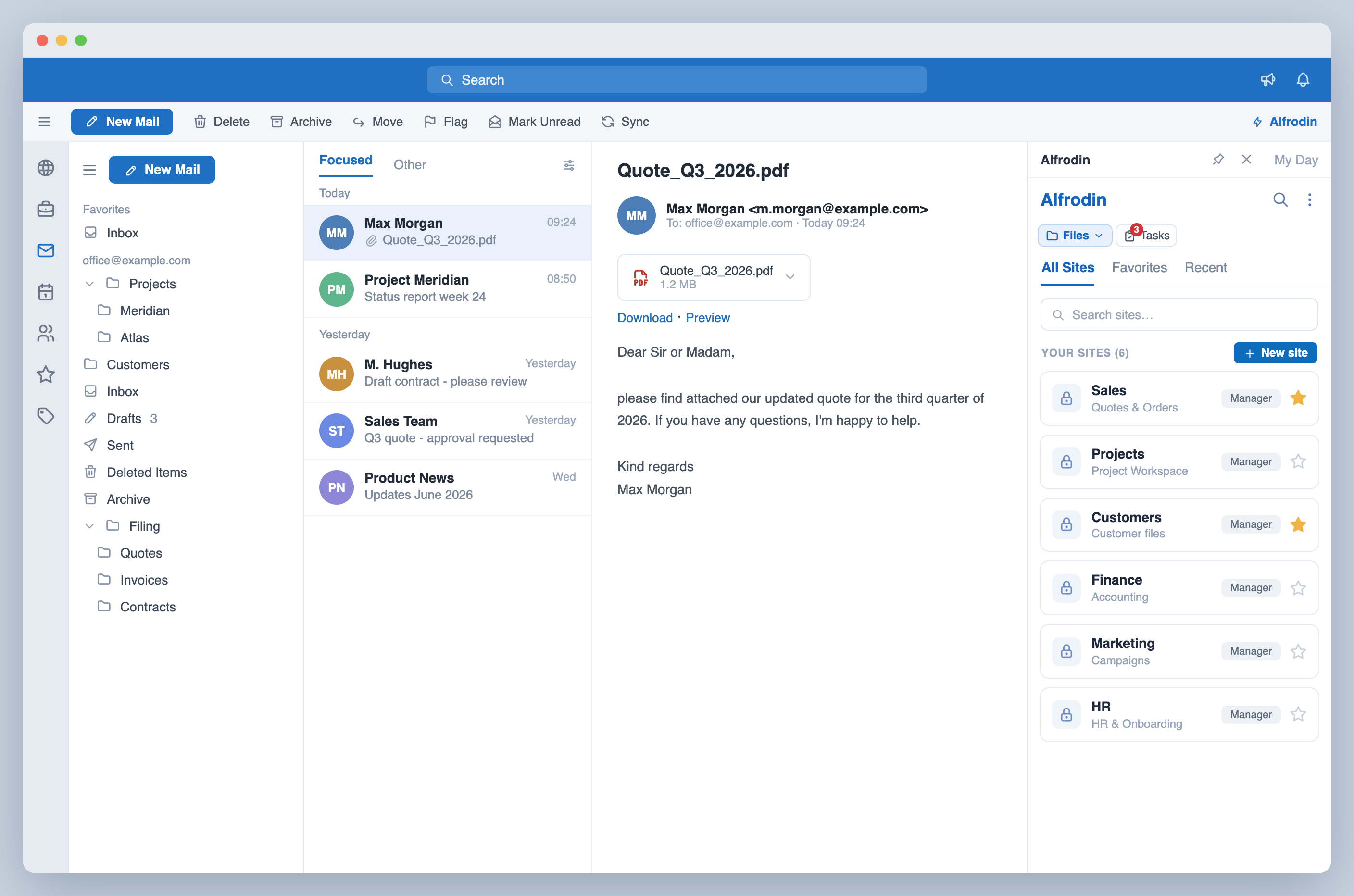Screen dimensions: 1354x896
Task: Select the Favorites tab in Alfrodin
Action: click(1139, 267)
